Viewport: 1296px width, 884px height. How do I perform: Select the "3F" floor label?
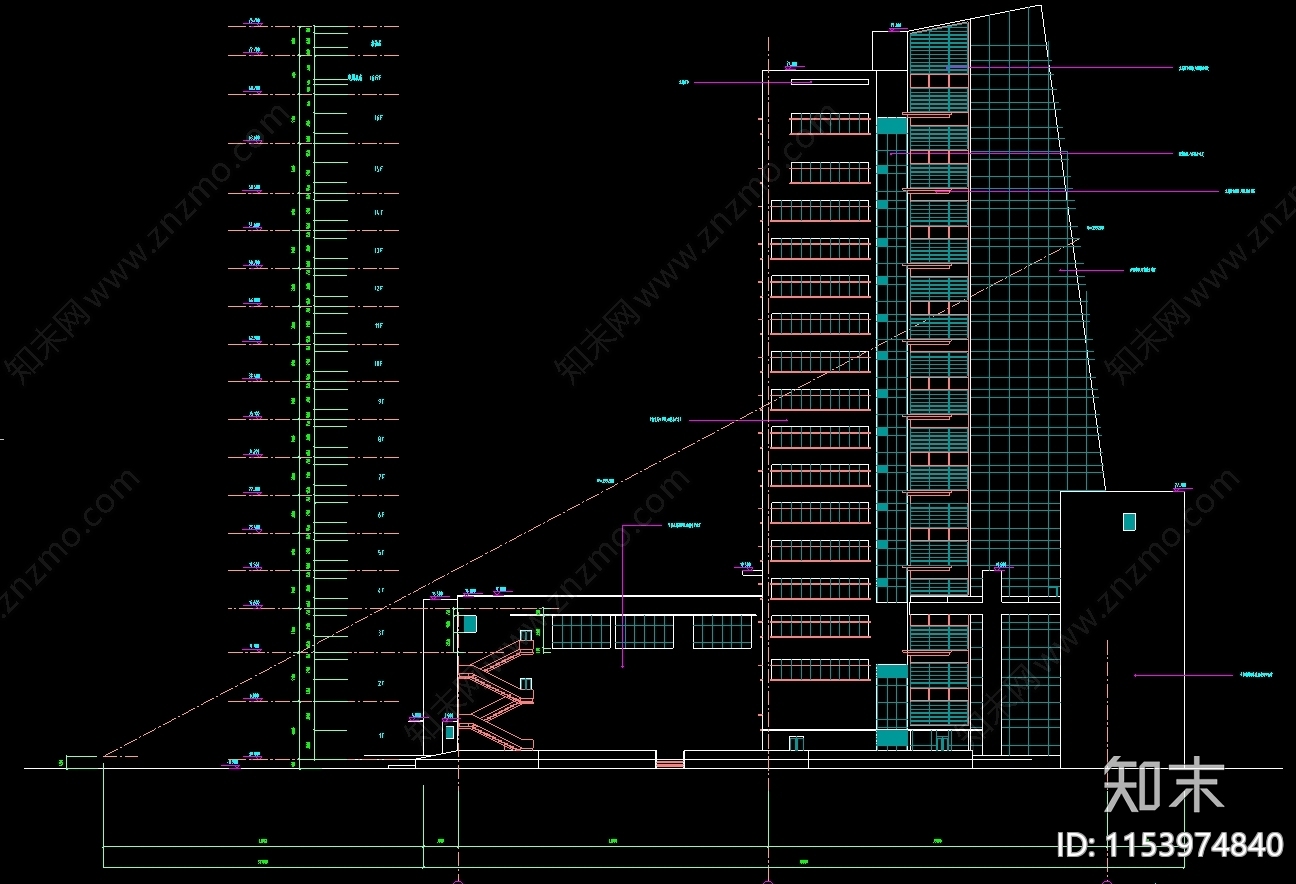380,634
